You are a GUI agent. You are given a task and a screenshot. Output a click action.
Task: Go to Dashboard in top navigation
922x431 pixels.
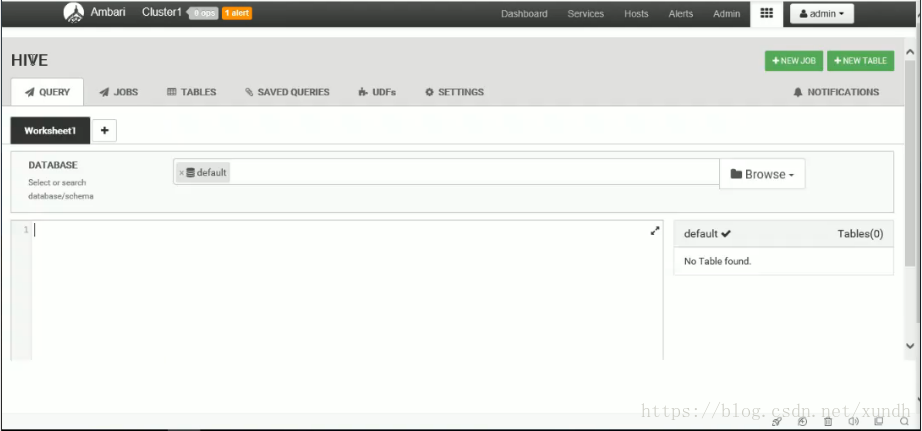(524, 14)
